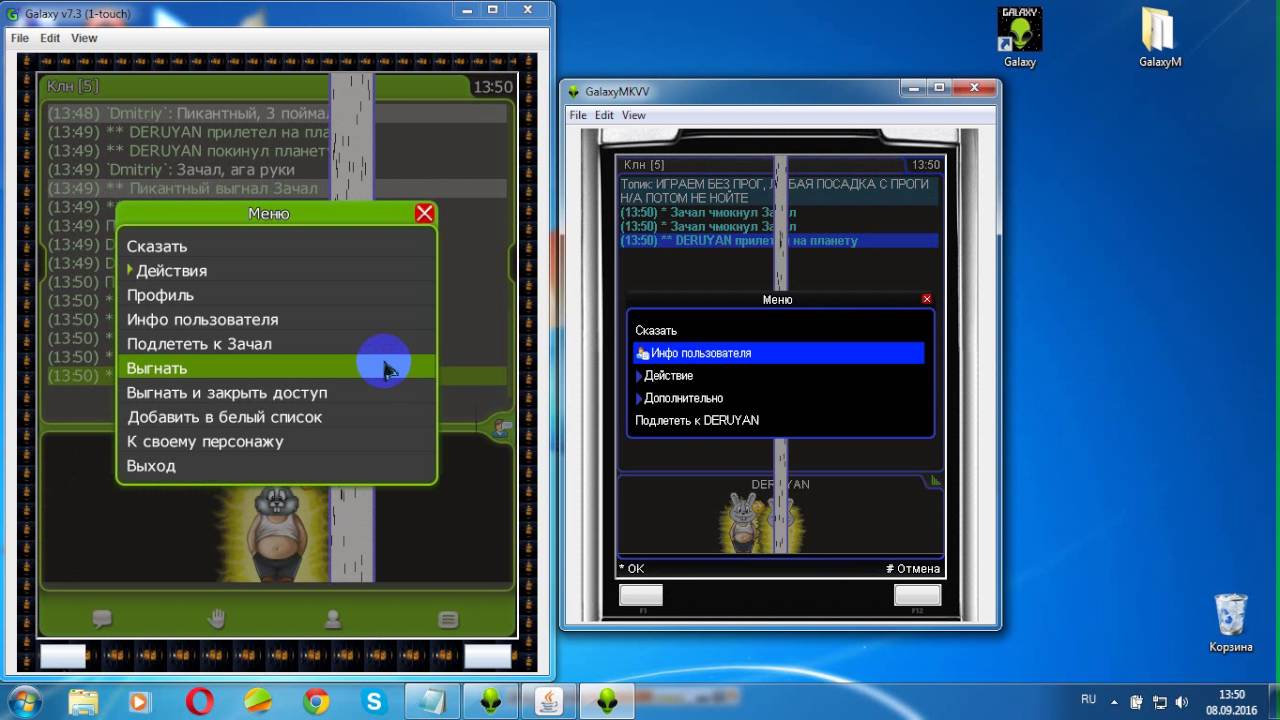Click the Кли [5] room title in Galaxy v7.3
Viewport: 1280px width, 720px height.
tap(72, 87)
